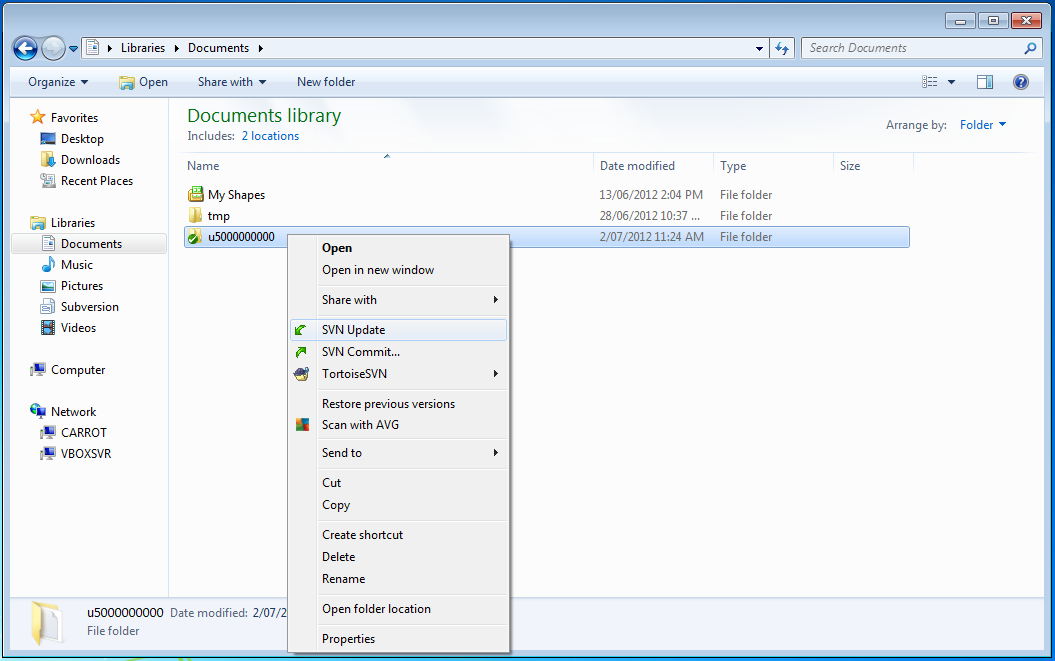Create a New folder

pos(325,81)
